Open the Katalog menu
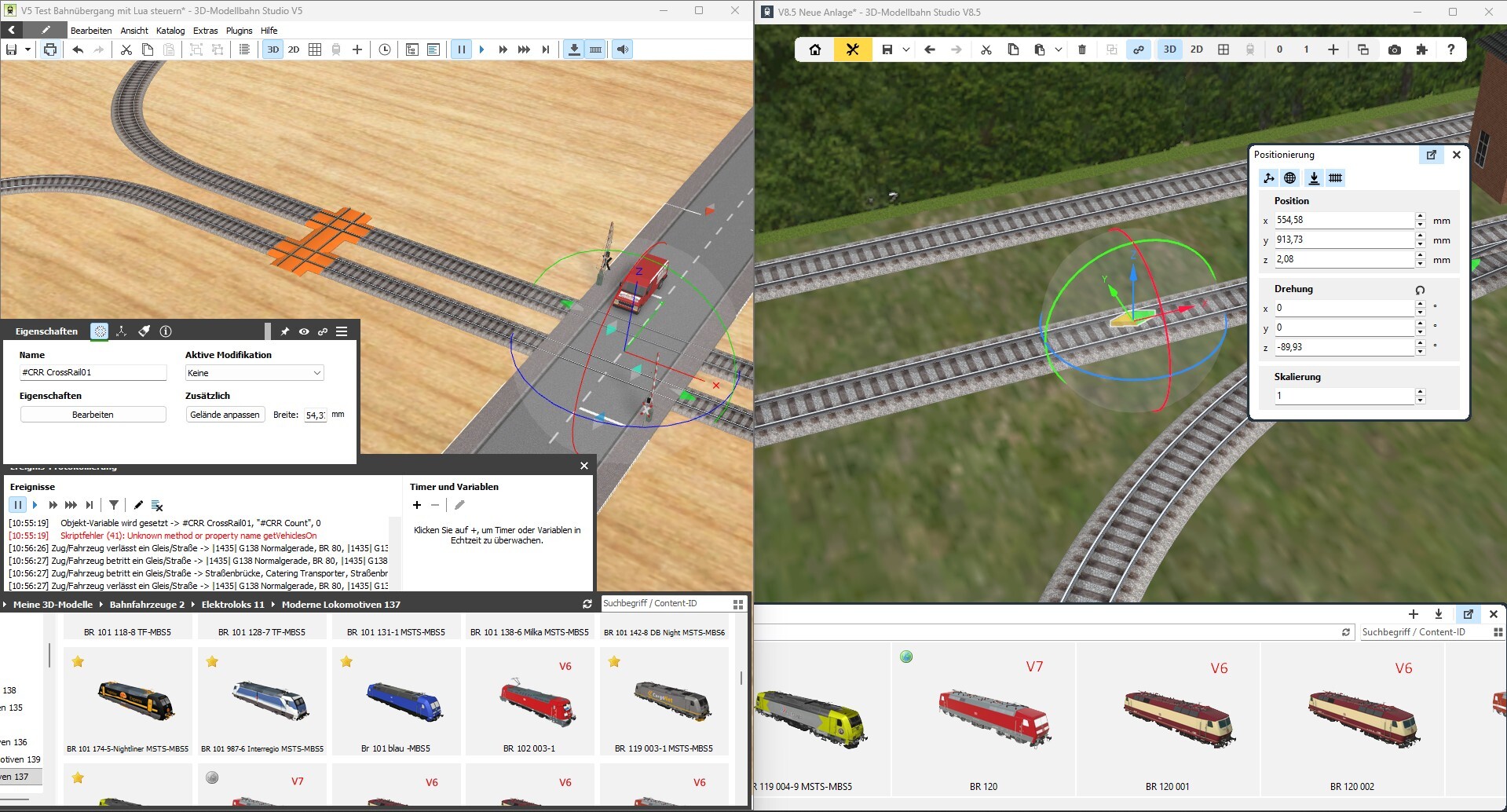The height and width of the screenshot is (812, 1507). [170, 31]
